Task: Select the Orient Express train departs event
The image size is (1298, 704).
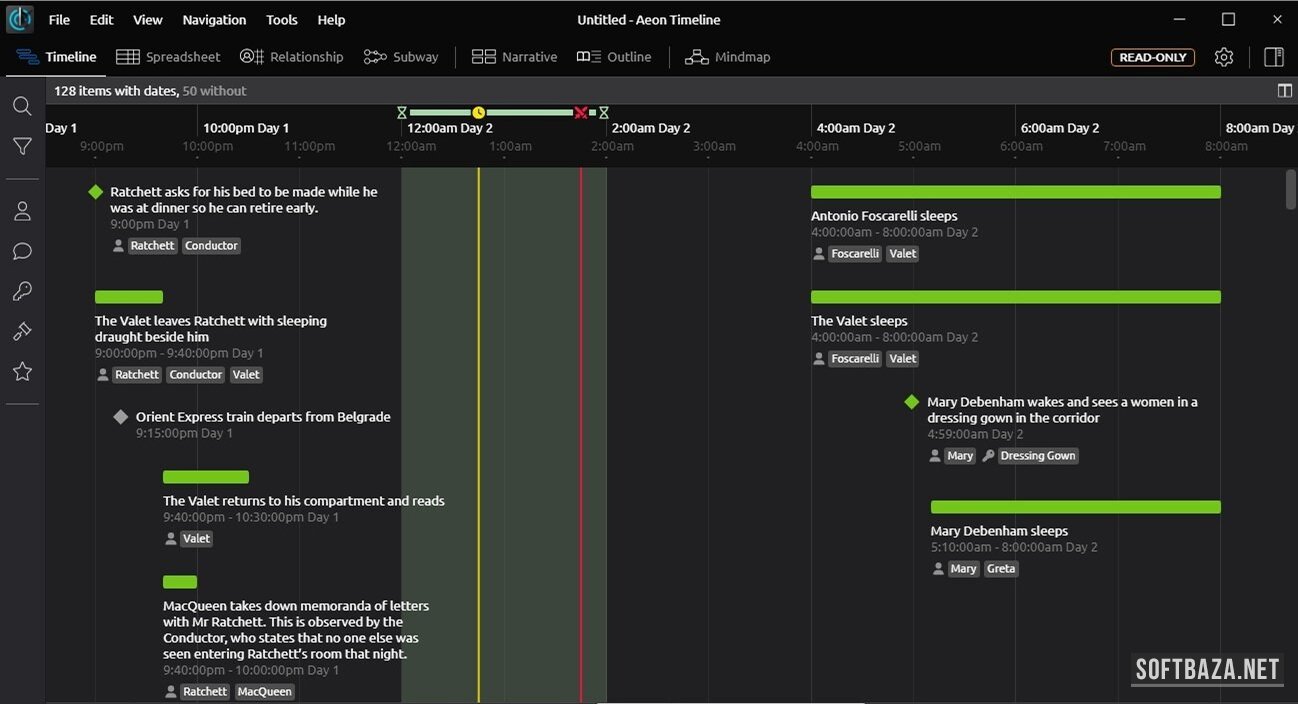Action: (262, 417)
